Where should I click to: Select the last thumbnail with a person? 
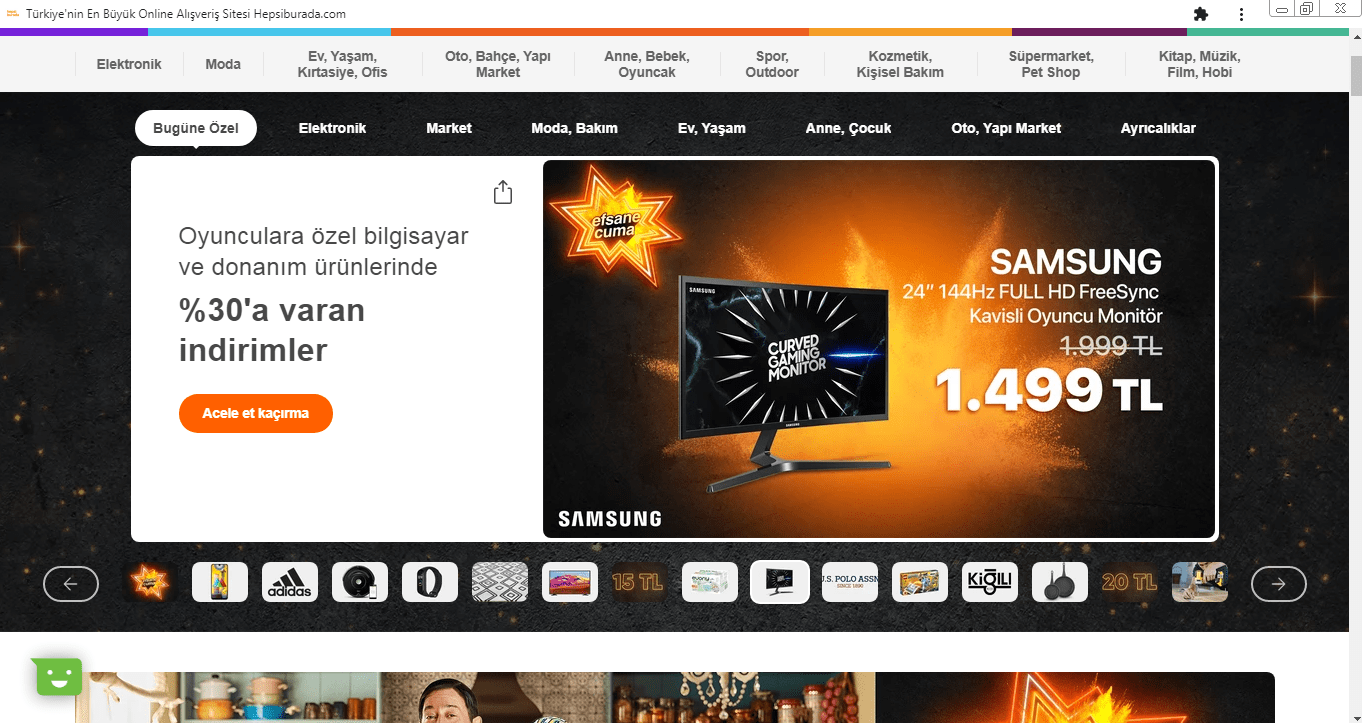pyautogui.click(x=1200, y=582)
